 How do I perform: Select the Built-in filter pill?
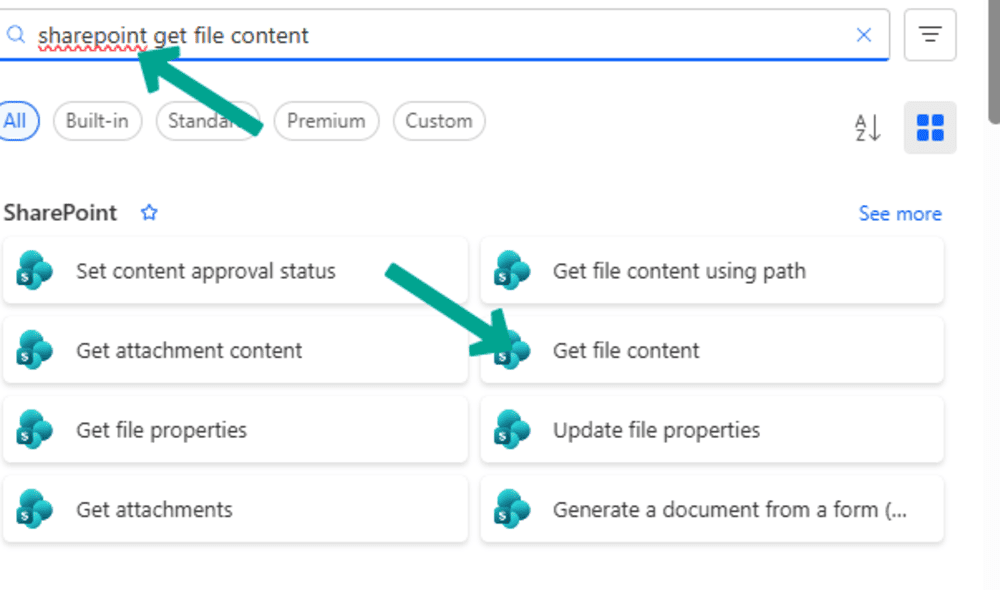coord(97,121)
